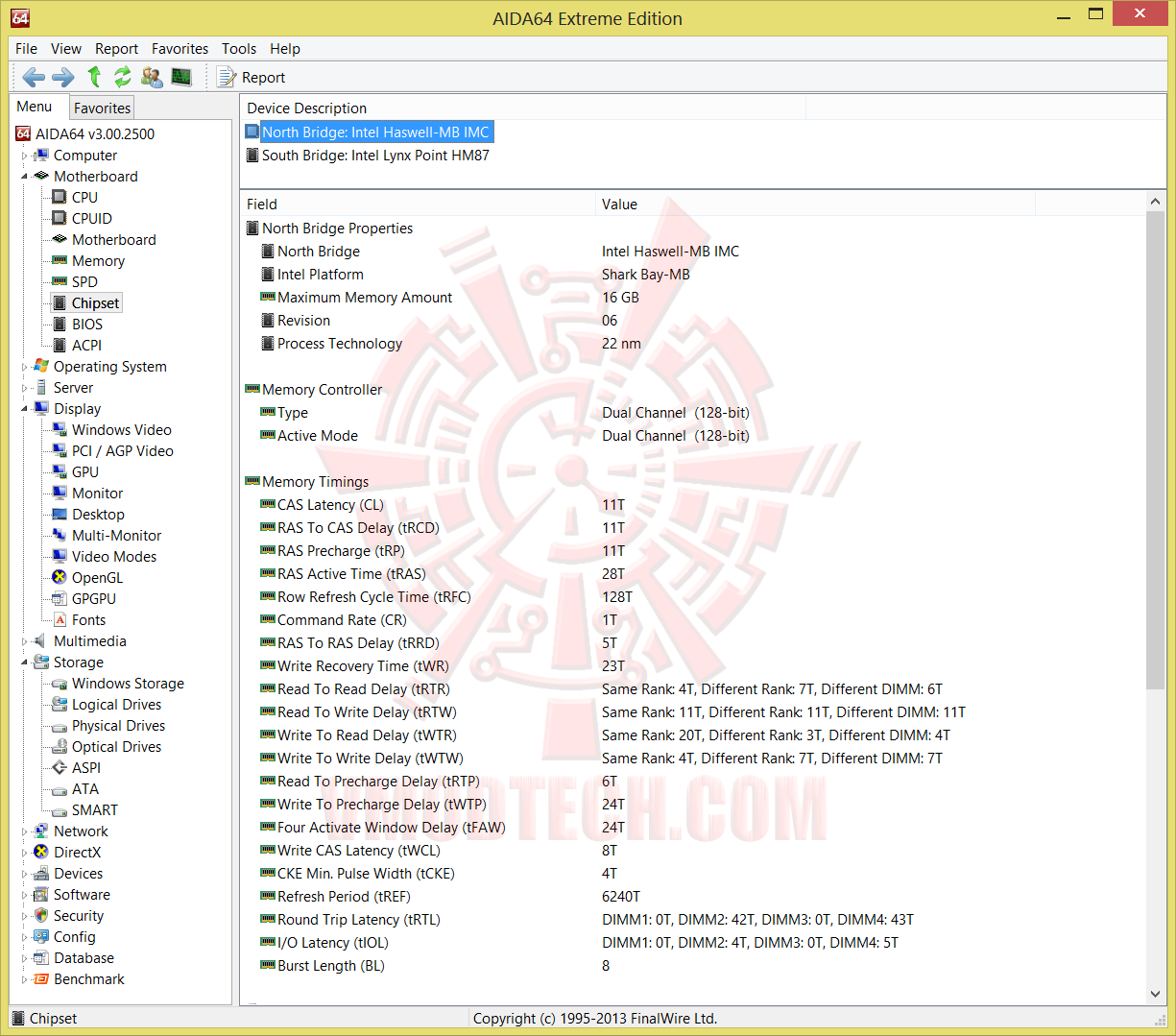Collapse the Storage tree node
This screenshot has width=1176, height=1036.
[x=25, y=663]
